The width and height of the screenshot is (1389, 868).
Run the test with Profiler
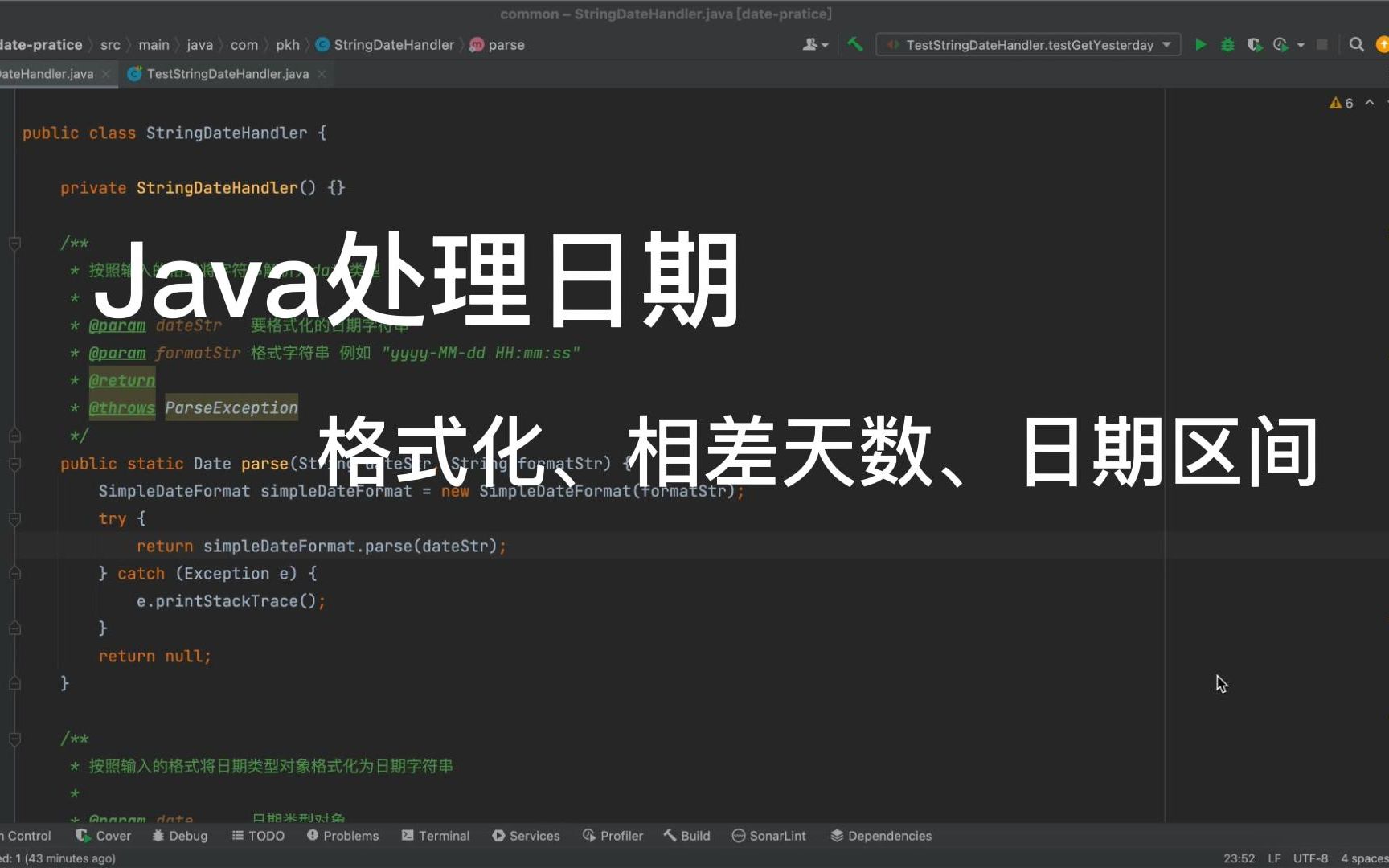pos(1280,45)
